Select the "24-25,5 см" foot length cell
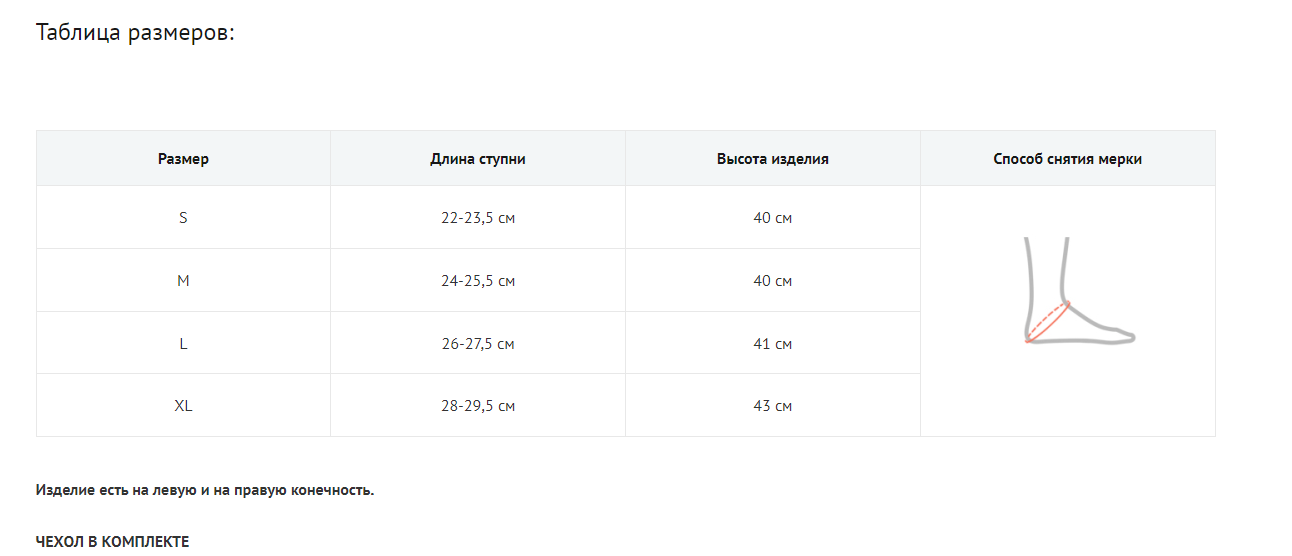Image resolution: width=1292 pixels, height=556 pixels. click(478, 281)
